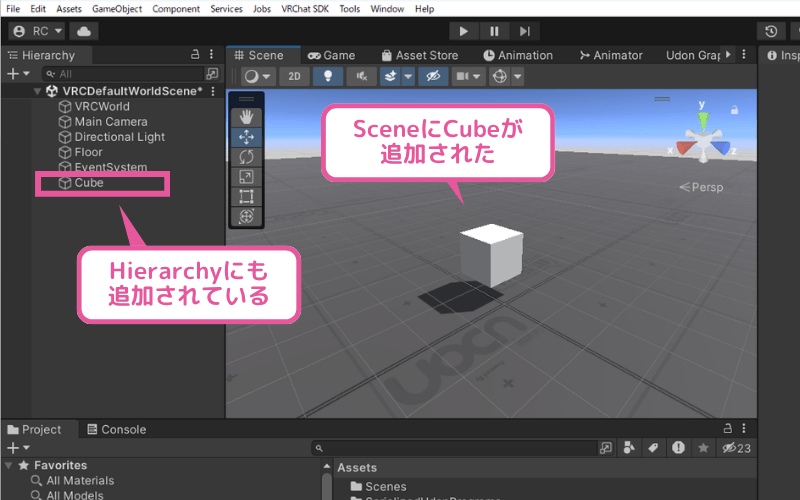The width and height of the screenshot is (800, 500).
Task: Open the VRChat SDK menu
Action: 305,9
